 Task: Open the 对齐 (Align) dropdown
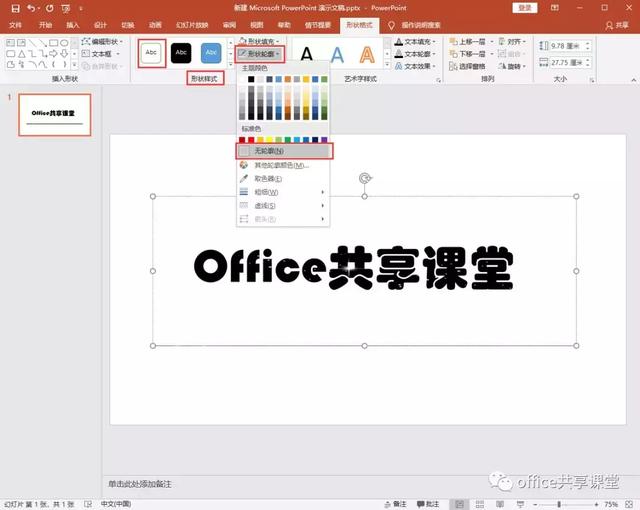pyautogui.click(x=513, y=42)
